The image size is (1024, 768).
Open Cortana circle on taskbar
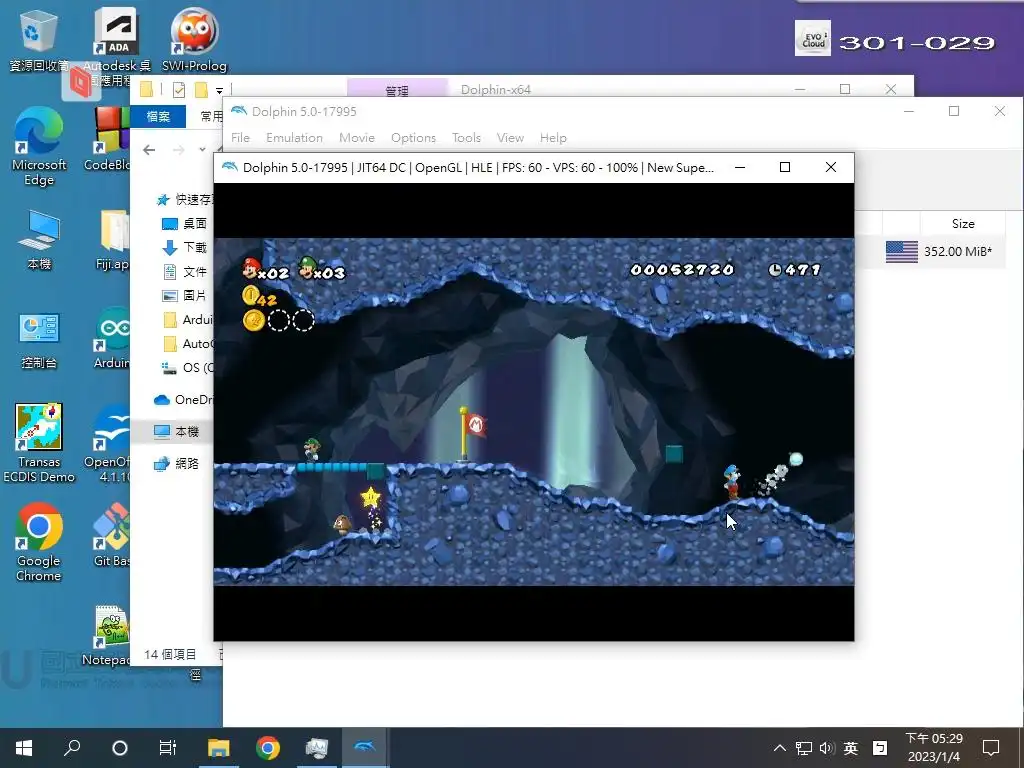click(x=120, y=748)
